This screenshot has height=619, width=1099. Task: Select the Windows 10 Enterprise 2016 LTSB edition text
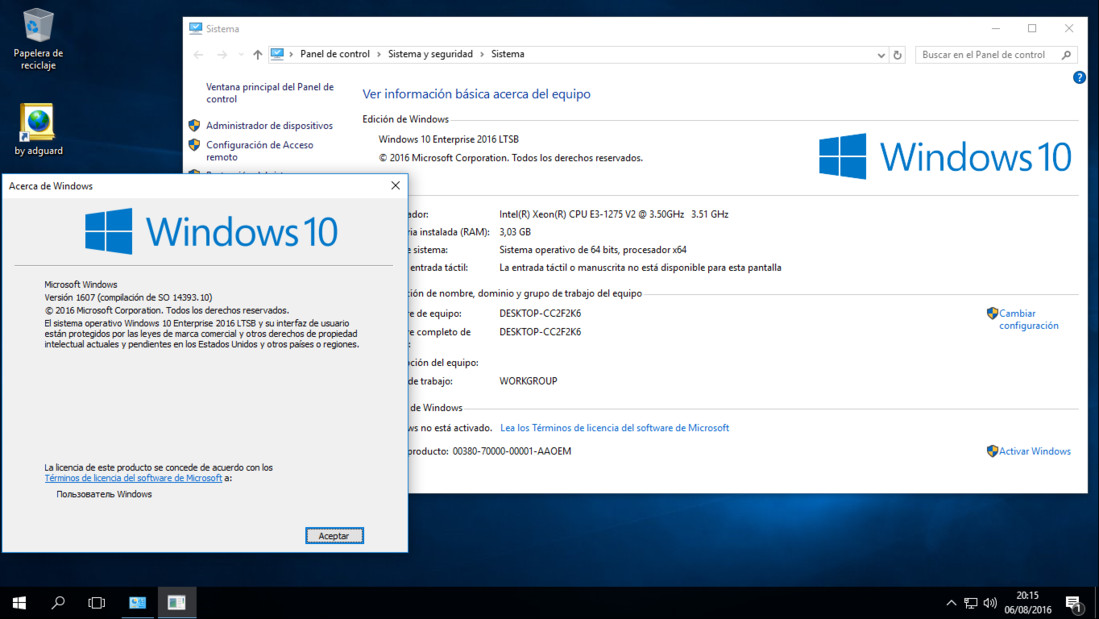click(x=449, y=139)
